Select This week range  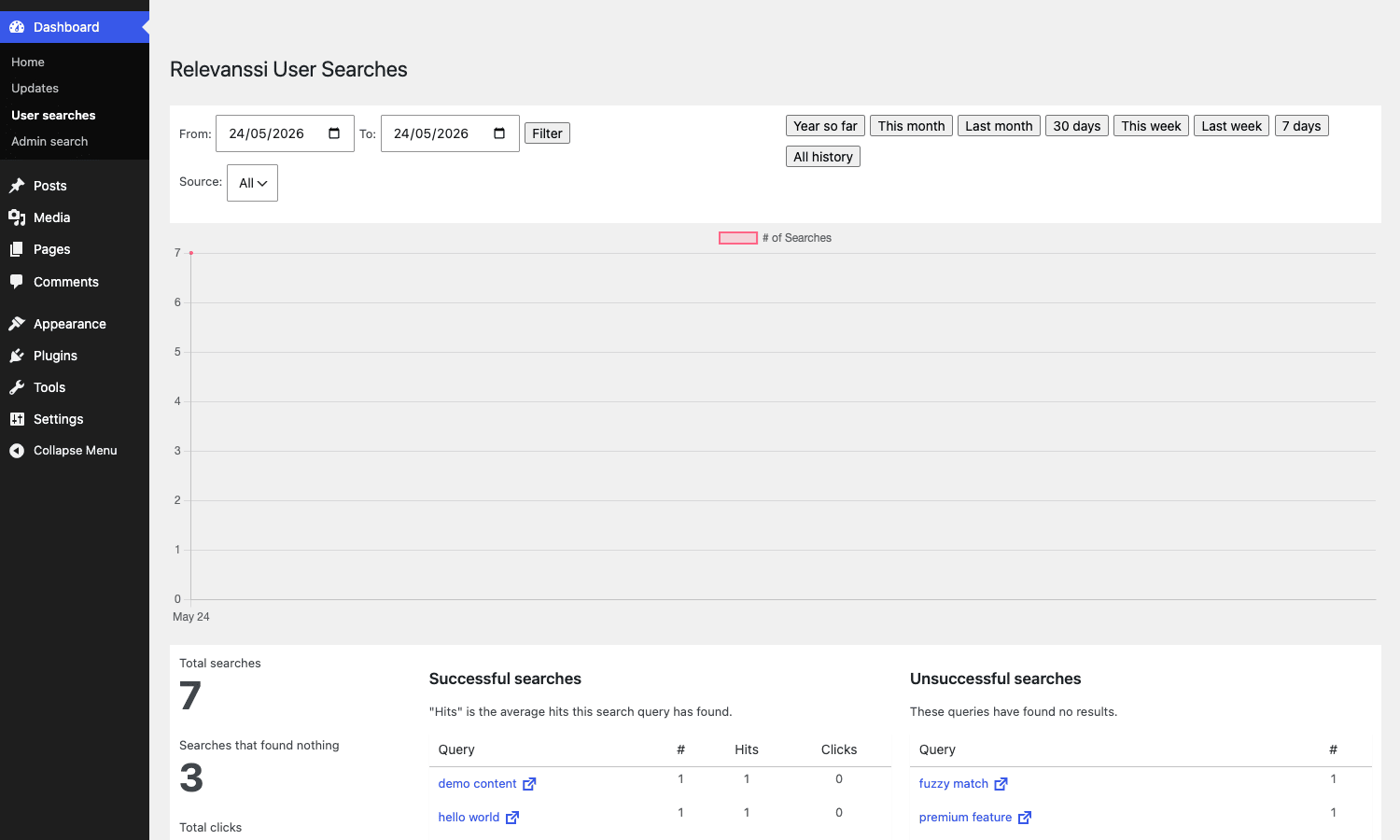tap(1151, 126)
